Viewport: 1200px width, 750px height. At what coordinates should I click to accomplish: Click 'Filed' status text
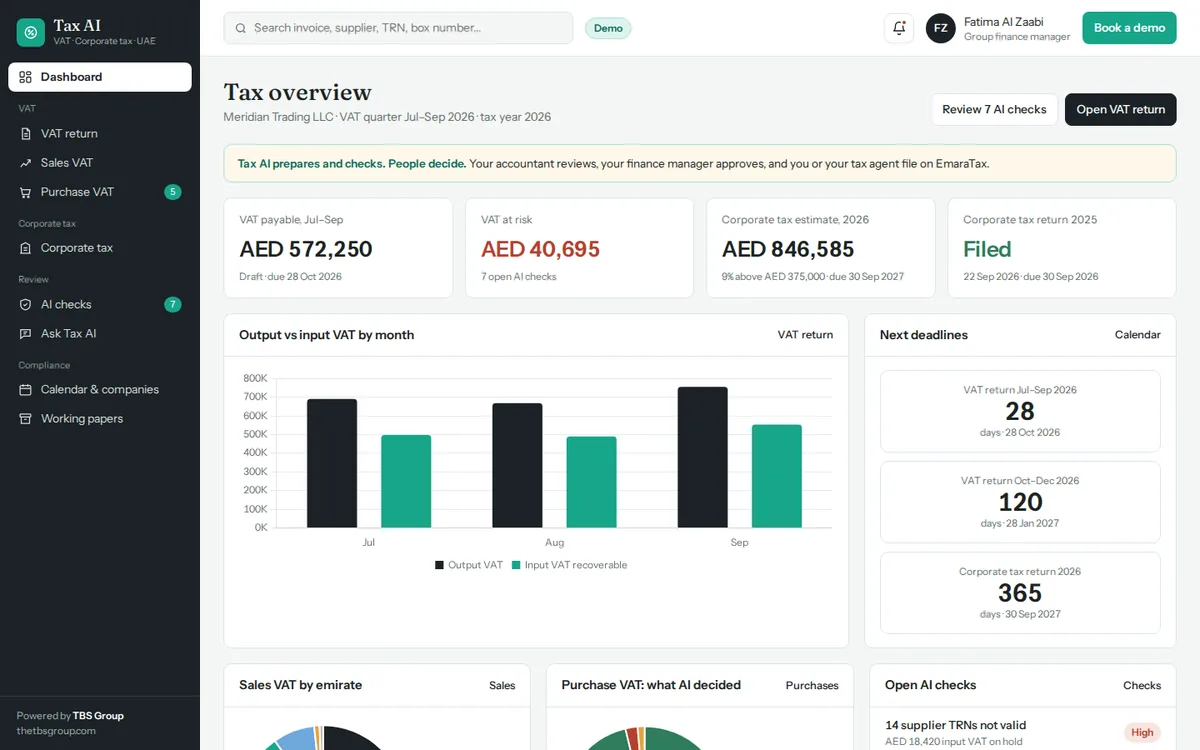point(987,249)
